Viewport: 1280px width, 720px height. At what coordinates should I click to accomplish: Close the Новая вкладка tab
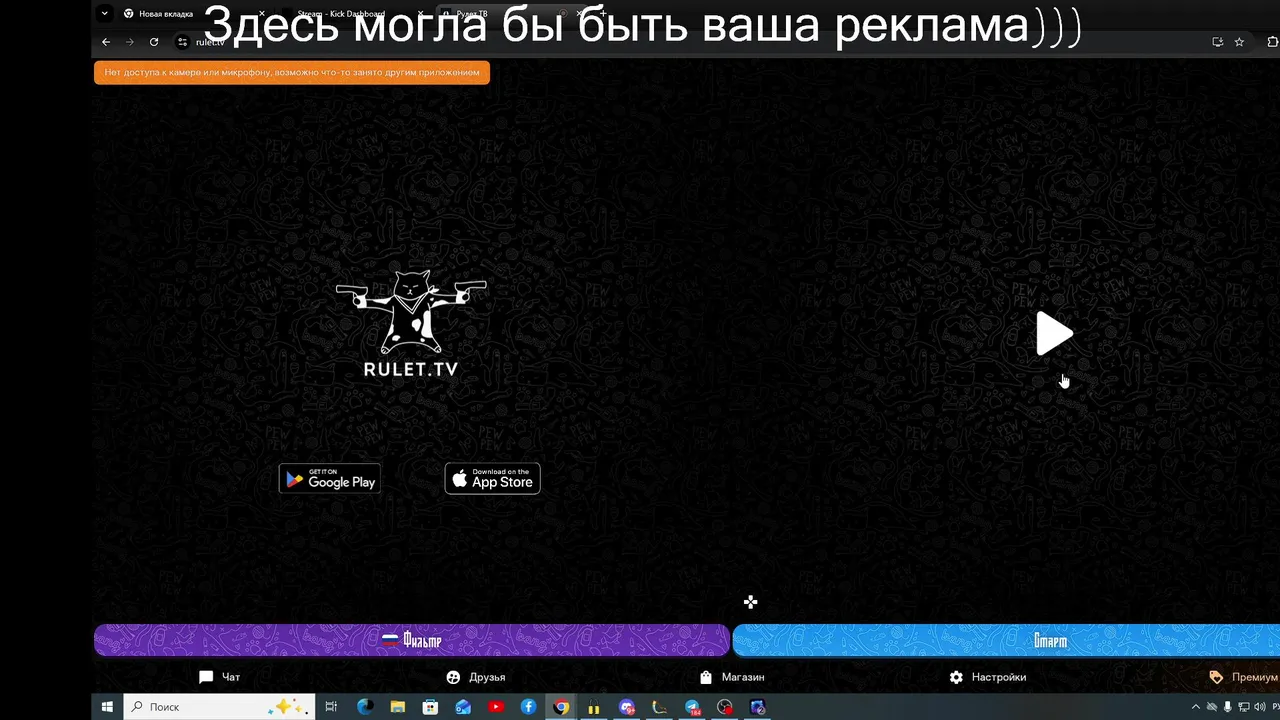(x=262, y=14)
